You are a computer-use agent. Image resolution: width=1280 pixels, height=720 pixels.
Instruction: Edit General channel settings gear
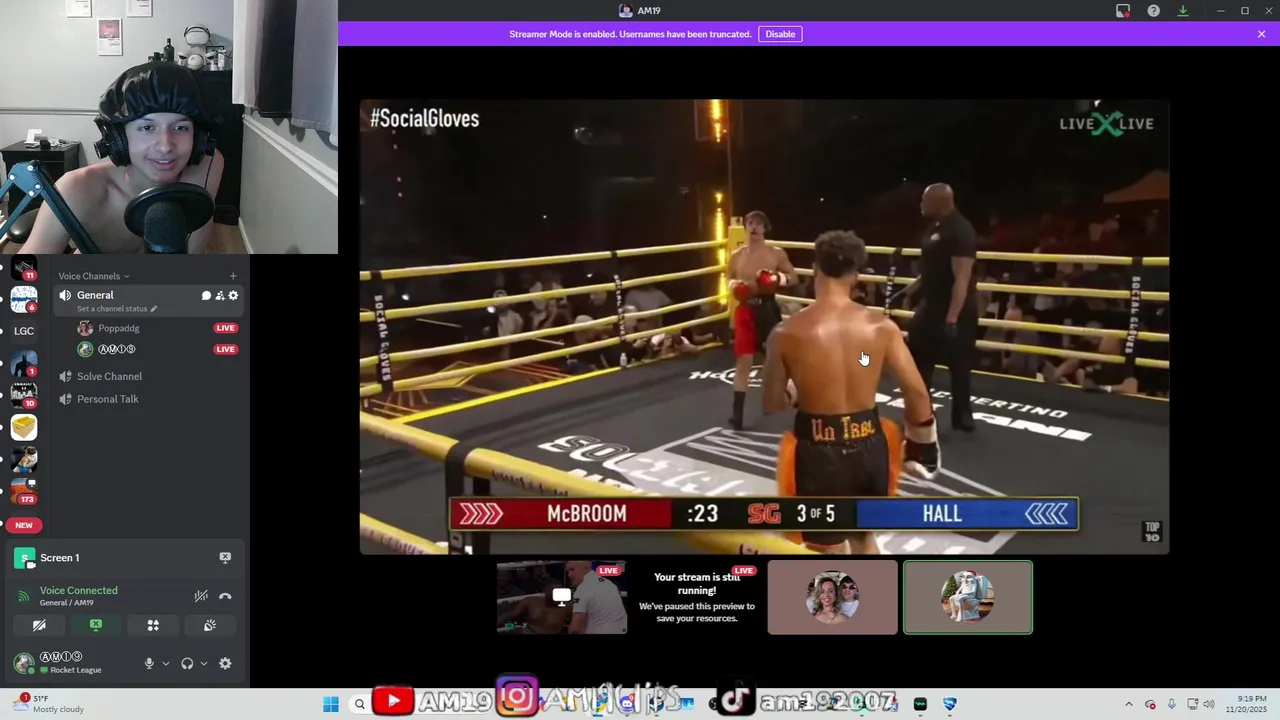click(233, 295)
